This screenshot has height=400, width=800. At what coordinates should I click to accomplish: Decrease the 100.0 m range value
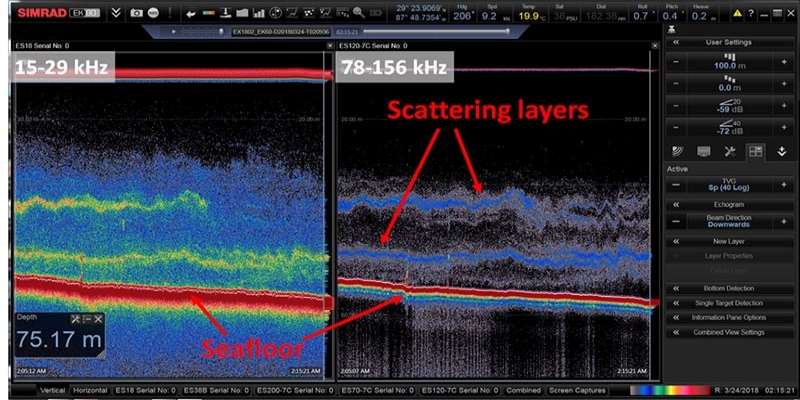(x=676, y=63)
